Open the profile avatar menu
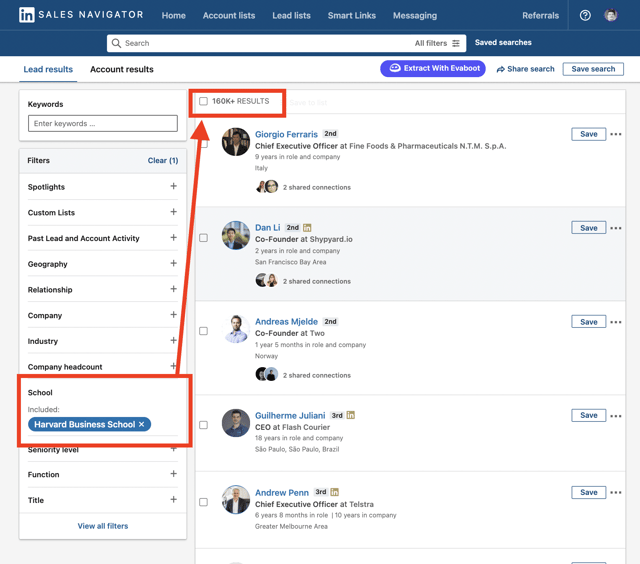Screen dimensions: 640x564 pyautogui.click(x=611, y=16)
